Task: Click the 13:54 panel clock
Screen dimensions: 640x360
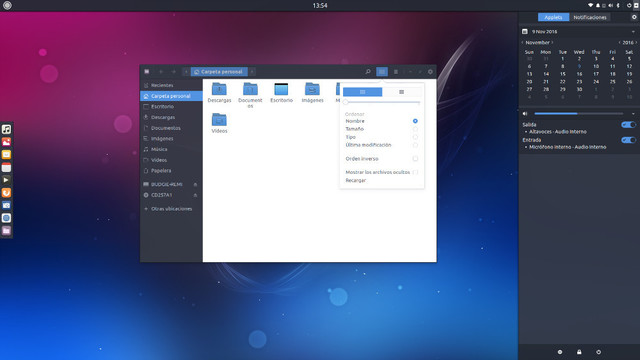Action: [x=320, y=5]
